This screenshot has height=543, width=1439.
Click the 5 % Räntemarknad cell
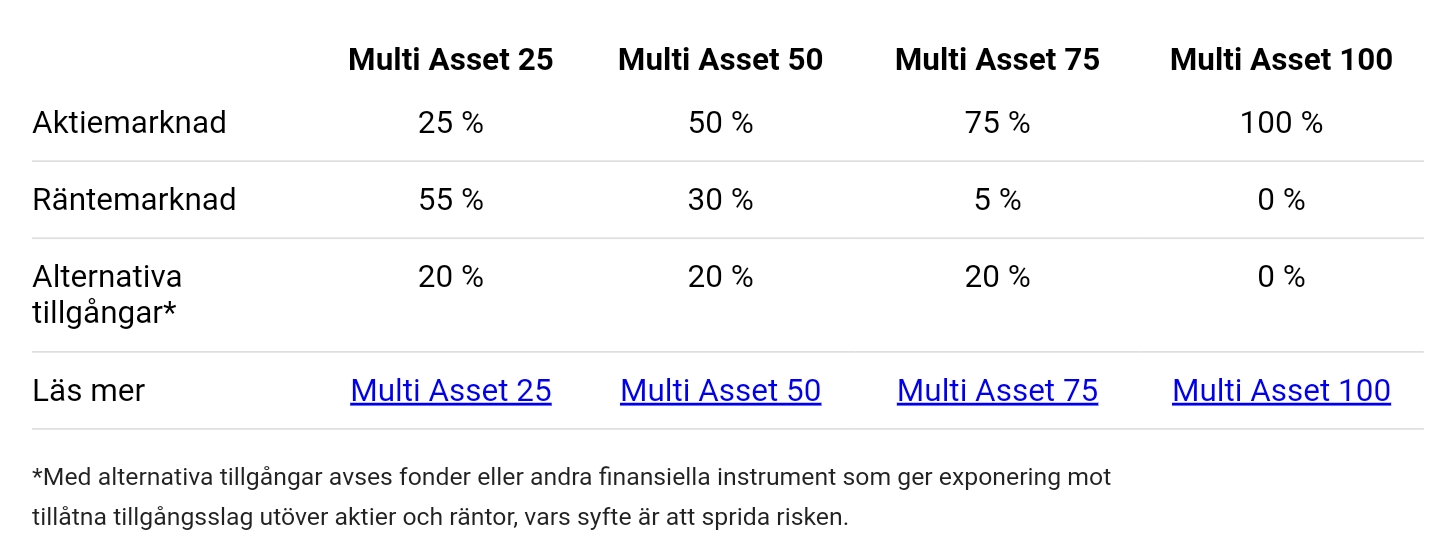pos(997,200)
